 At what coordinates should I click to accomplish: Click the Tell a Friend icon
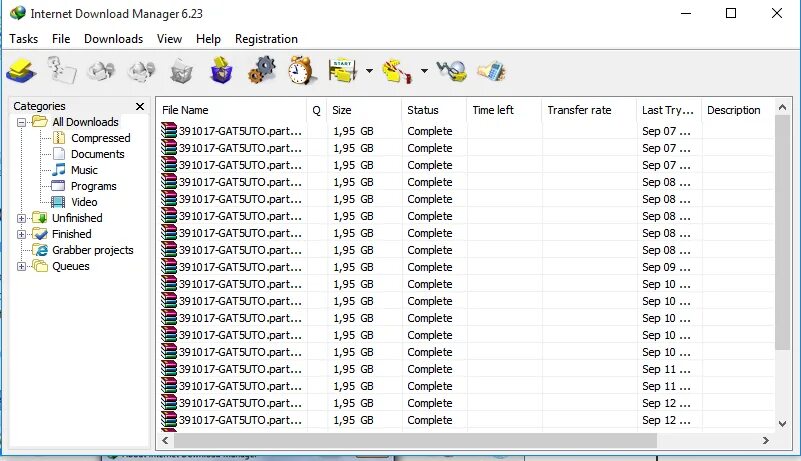(491, 71)
